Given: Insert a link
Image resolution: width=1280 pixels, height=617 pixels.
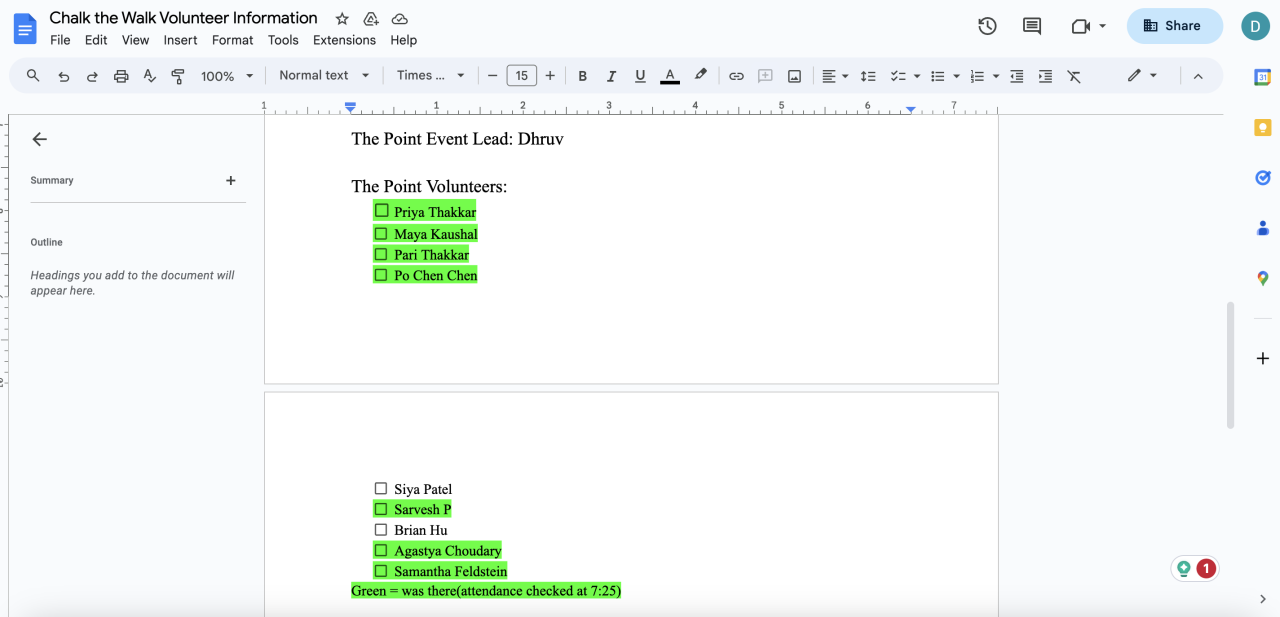Looking at the screenshot, I should click(736, 76).
